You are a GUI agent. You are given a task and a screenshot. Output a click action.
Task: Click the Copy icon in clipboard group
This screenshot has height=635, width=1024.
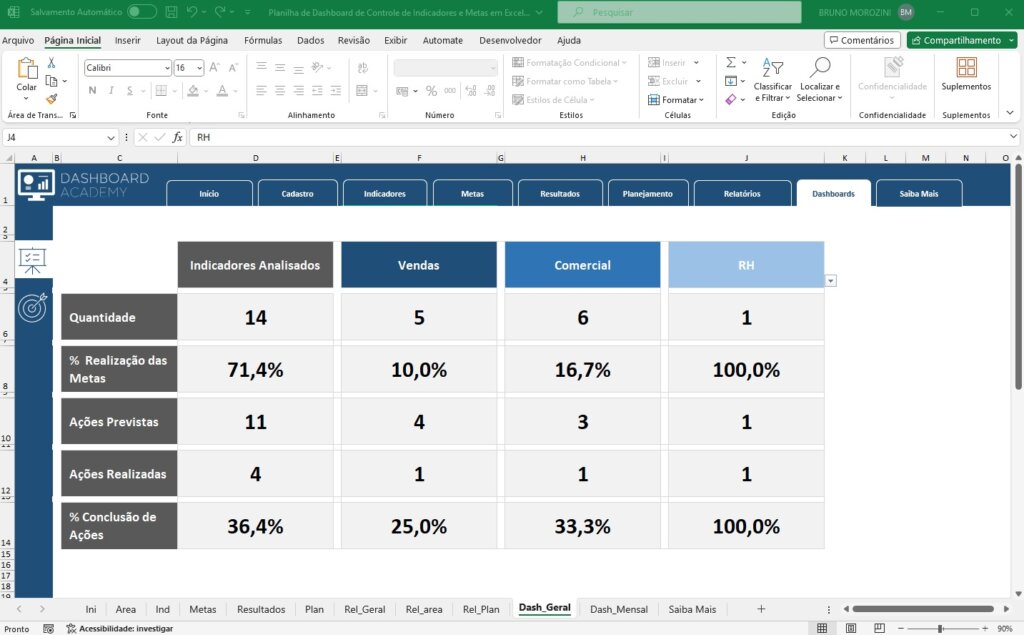coord(52,81)
